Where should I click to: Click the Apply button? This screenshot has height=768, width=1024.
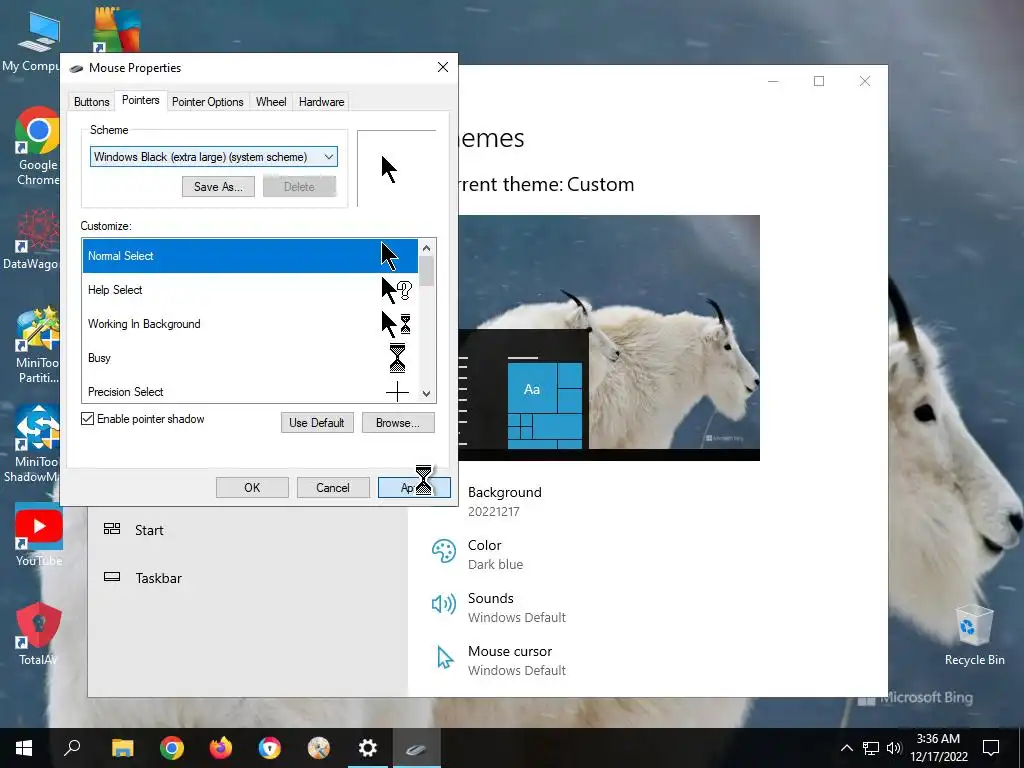pos(414,488)
